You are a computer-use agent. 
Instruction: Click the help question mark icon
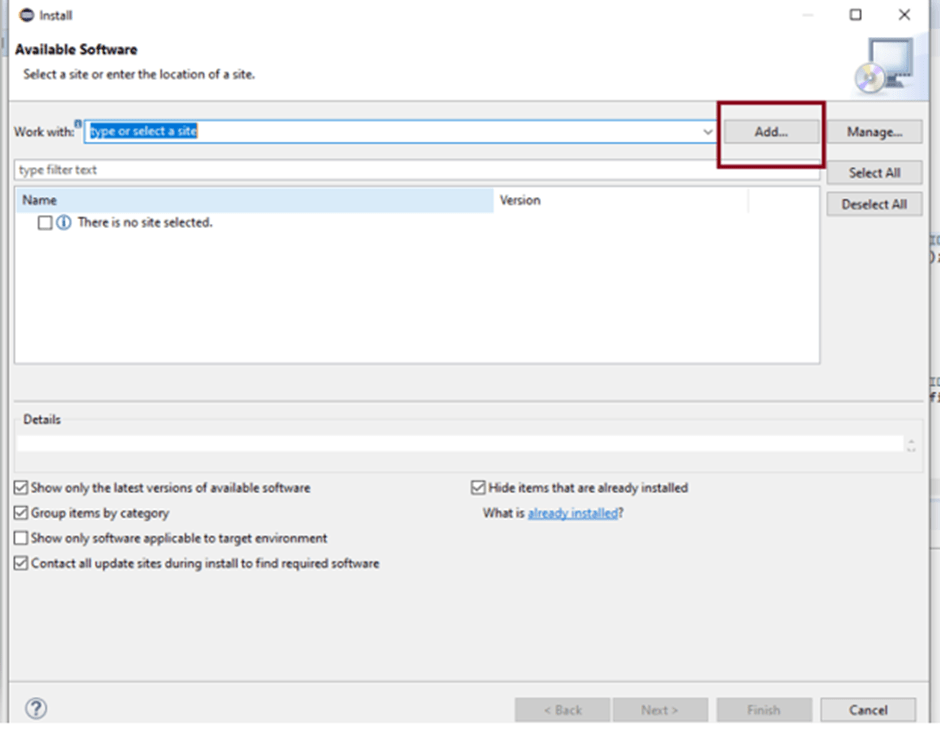point(36,709)
